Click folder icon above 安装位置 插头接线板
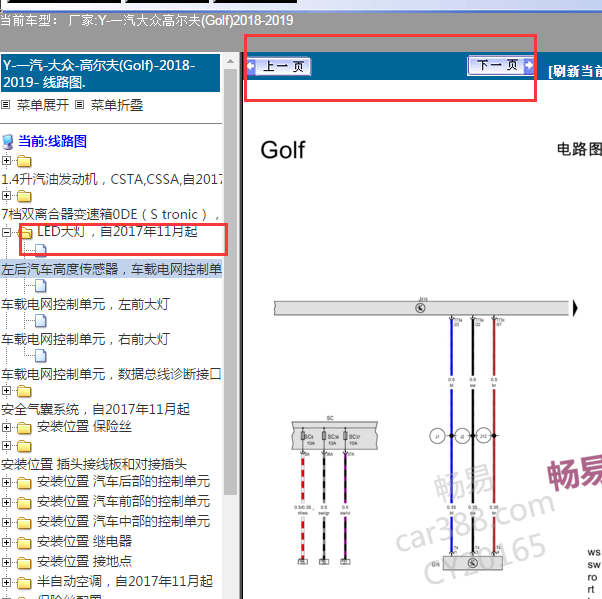This screenshot has width=602, height=599. [24, 446]
